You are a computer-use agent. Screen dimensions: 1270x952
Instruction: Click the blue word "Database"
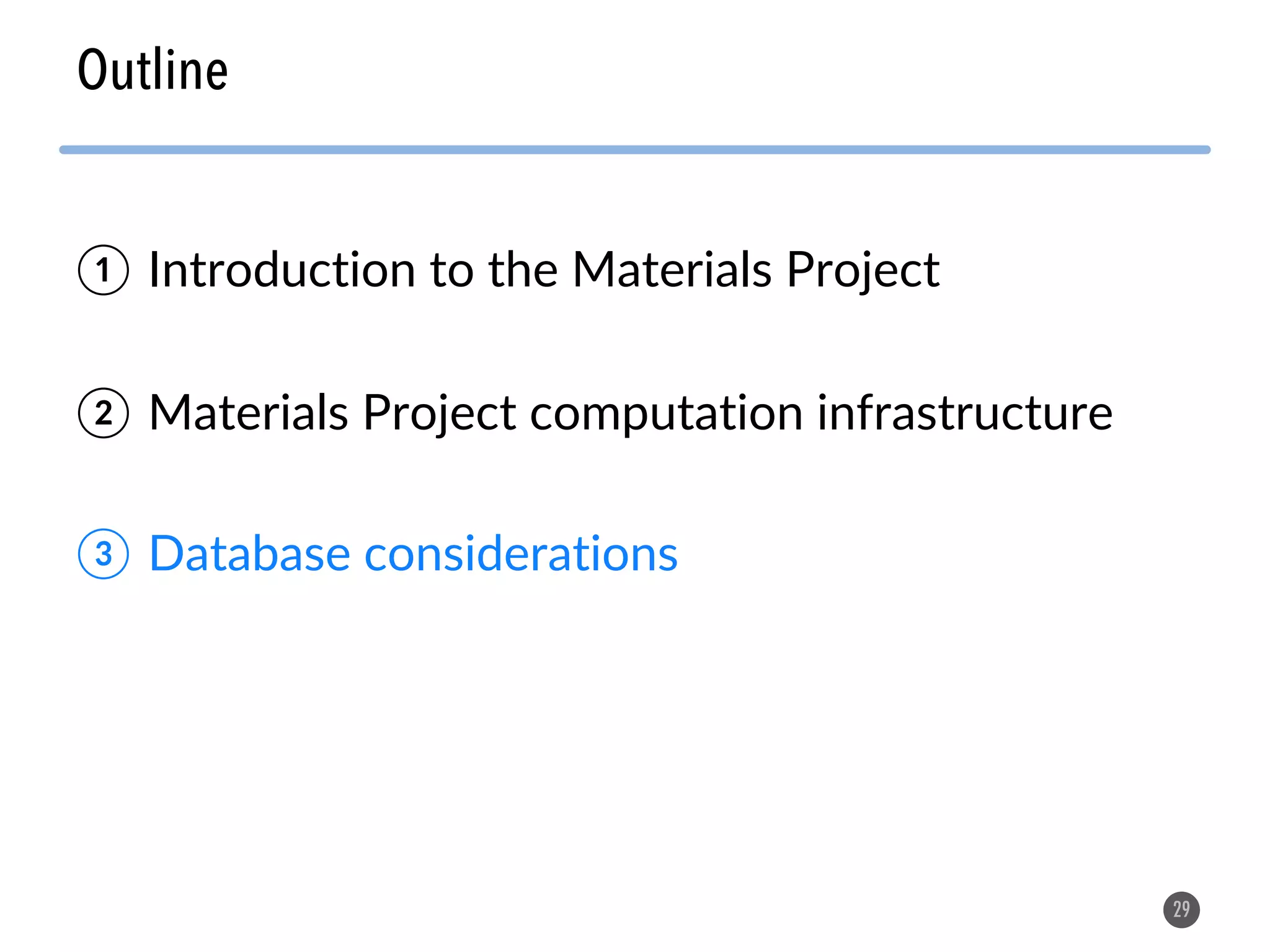tap(250, 553)
